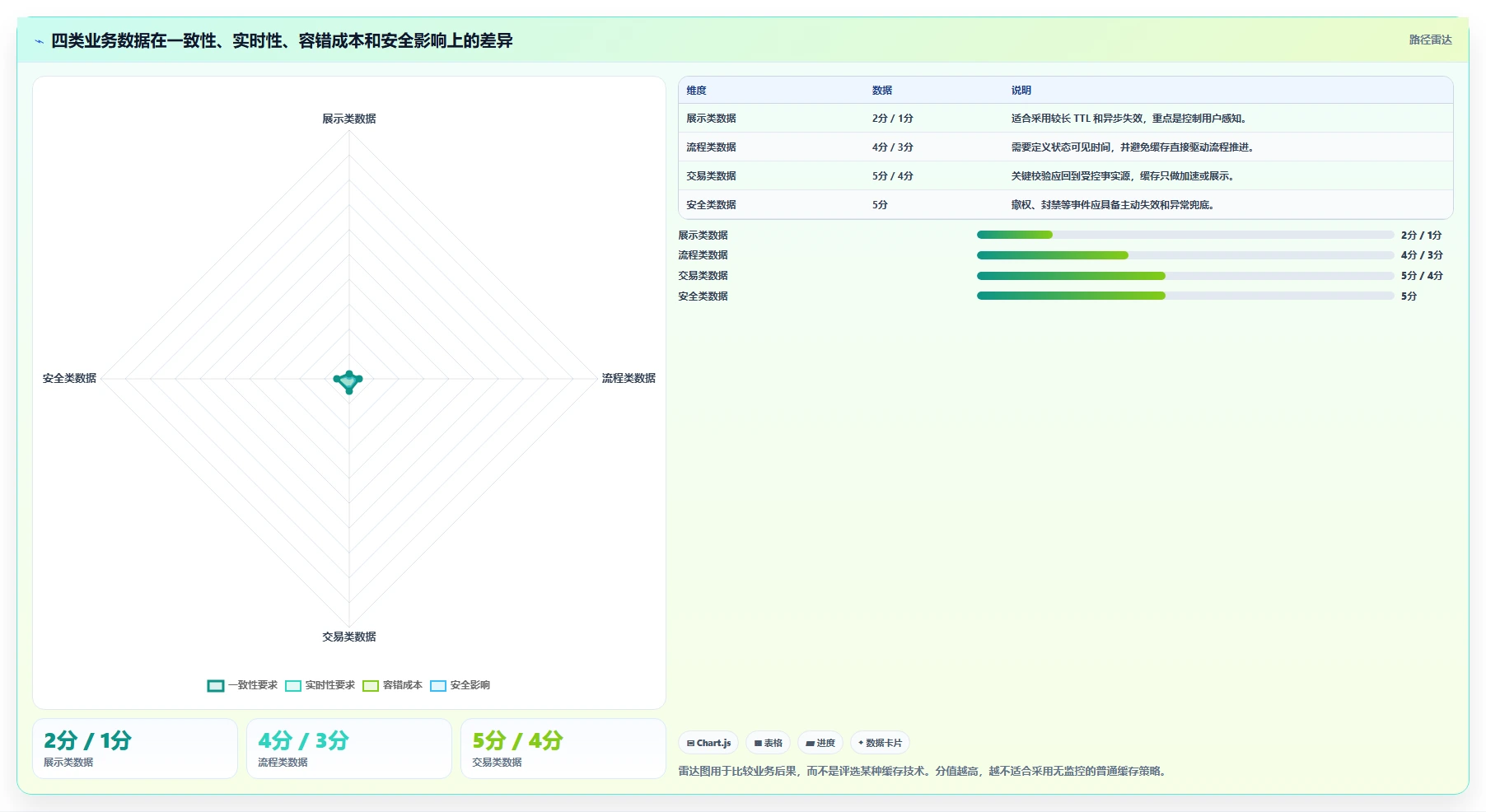The image size is (1486, 812).
Task: Click the TTL description in 展示类数据 row
Action: (x=1130, y=119)
